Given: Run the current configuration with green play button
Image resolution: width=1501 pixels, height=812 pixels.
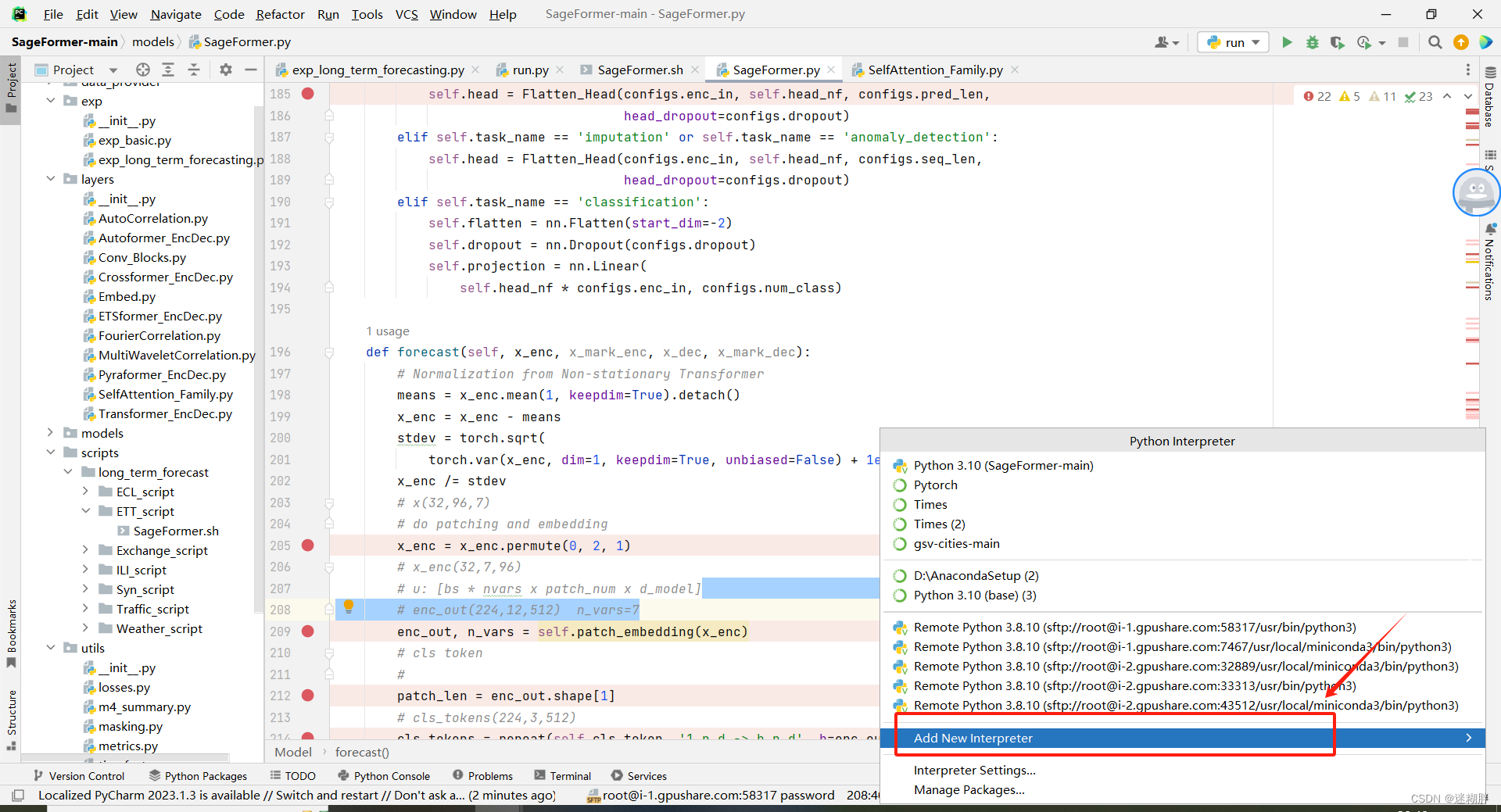Looking at the screenshot, I should [1287, 42].
